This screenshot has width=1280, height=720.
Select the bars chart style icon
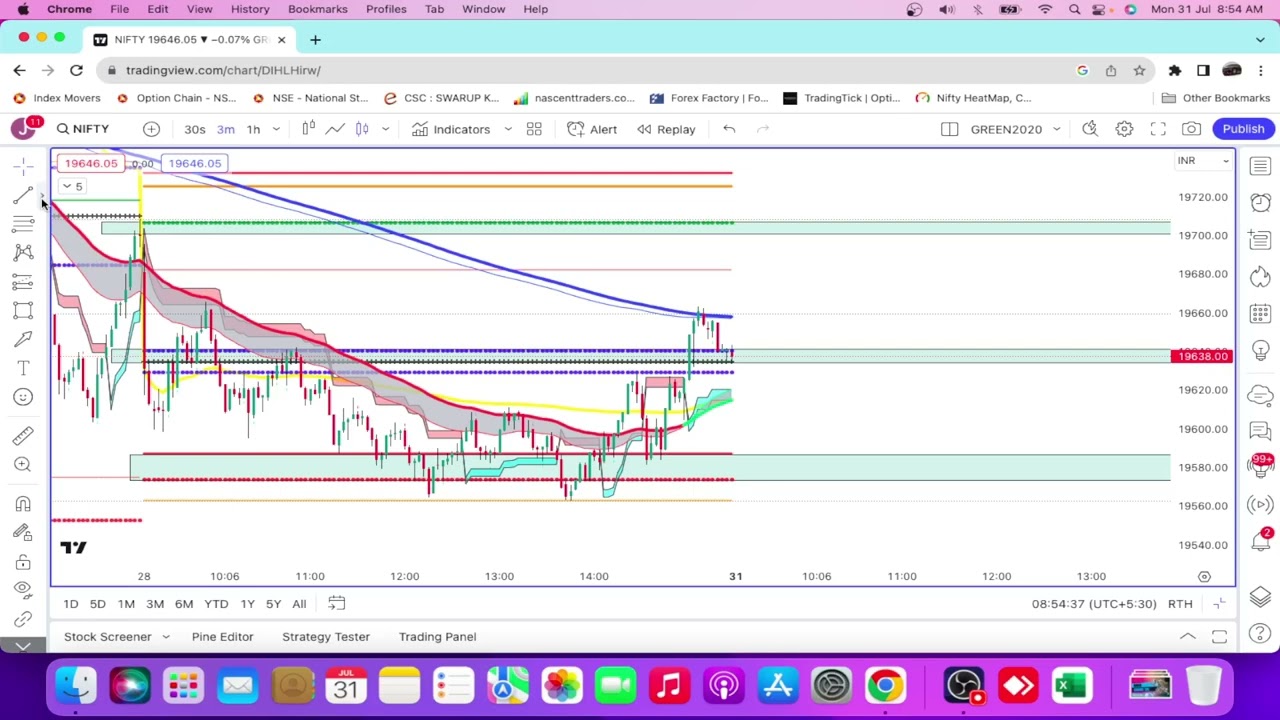308,129
